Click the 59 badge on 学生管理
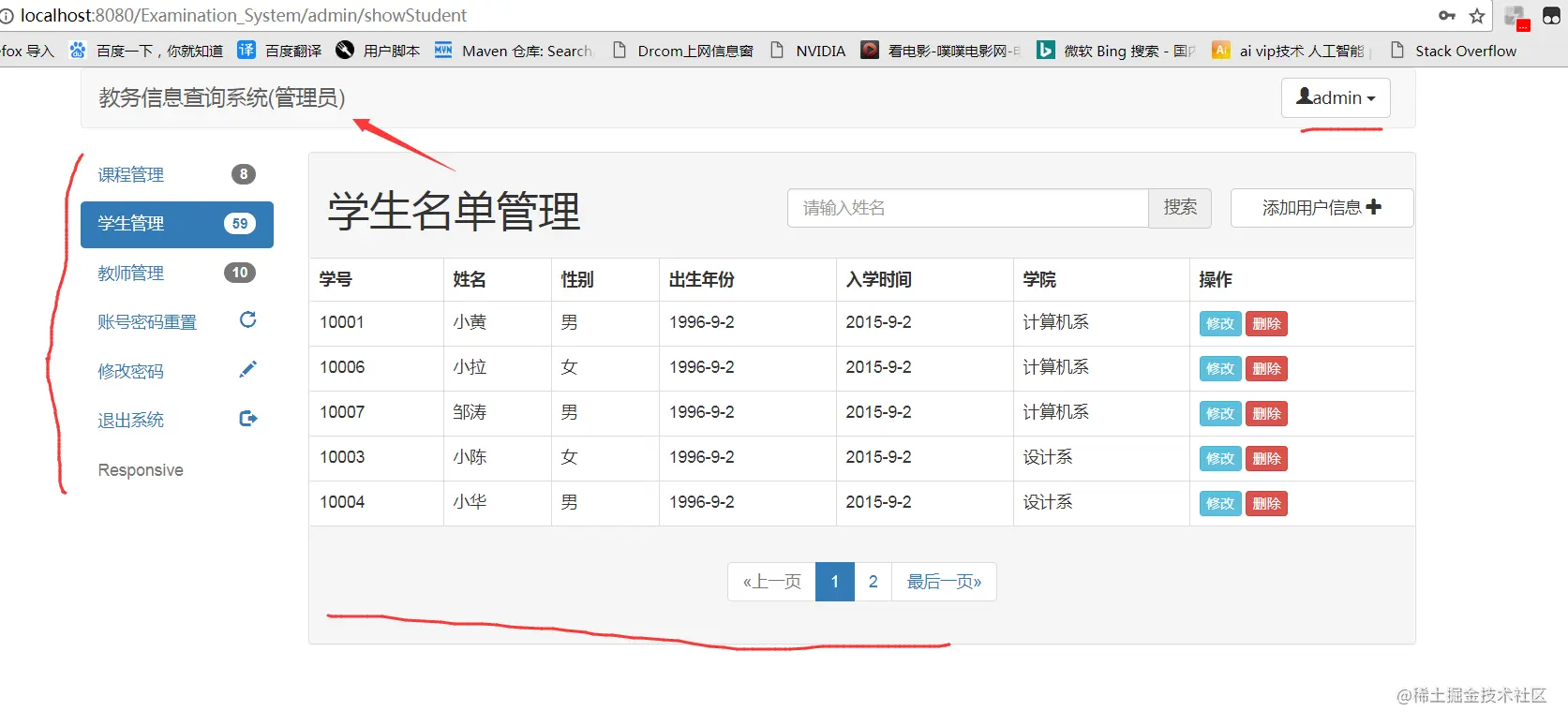The image size is (1568, 726). click(240, 224)
